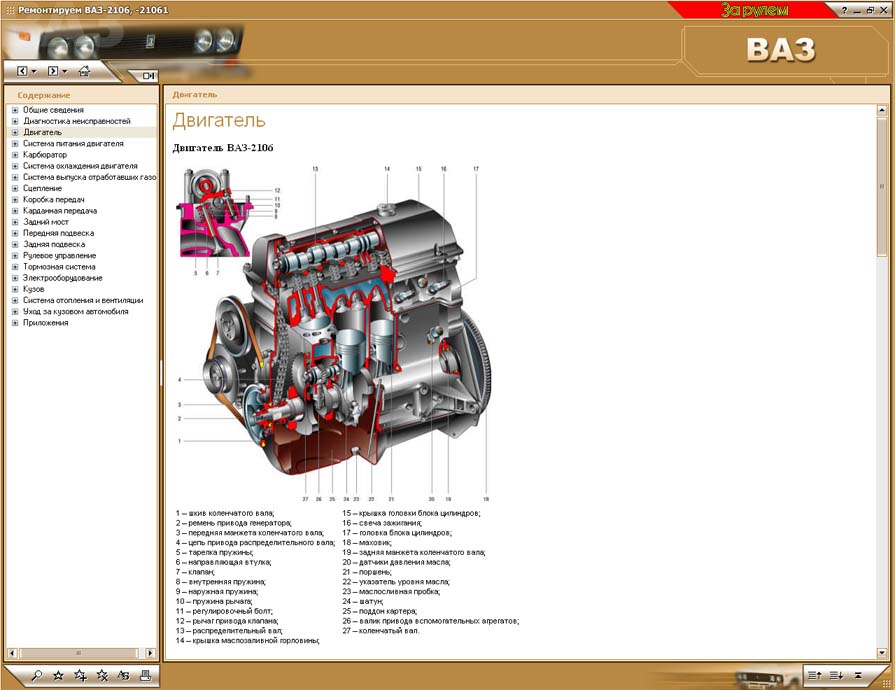Click the help question mark in title bar
Viewport: 895px width, 690px height.
tap(845, 10)
